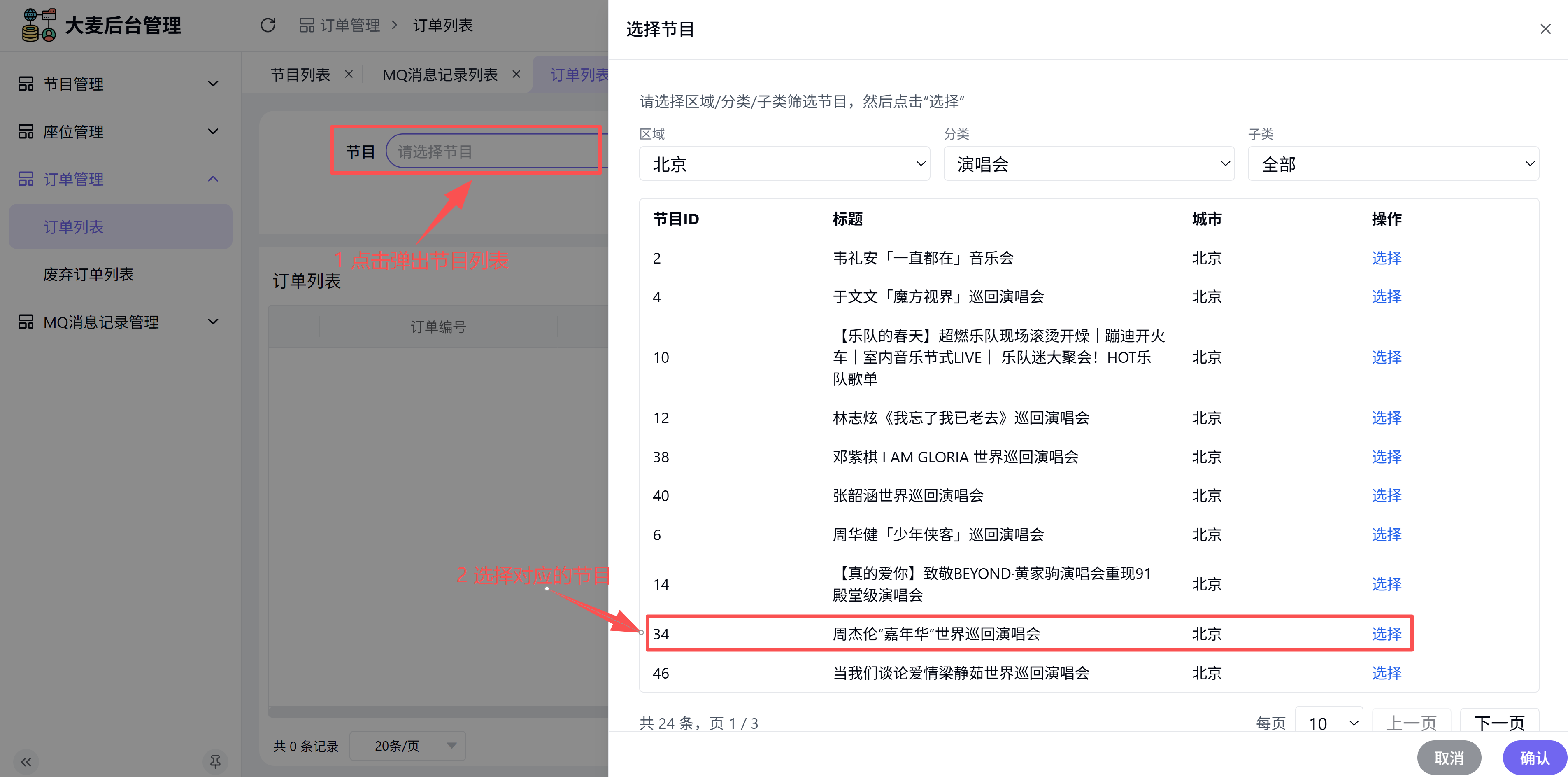This screenshot has height=777, width=1568.
Task: Click the MQ消息记录管理 menu icon
Action: [x=26, y=322]
